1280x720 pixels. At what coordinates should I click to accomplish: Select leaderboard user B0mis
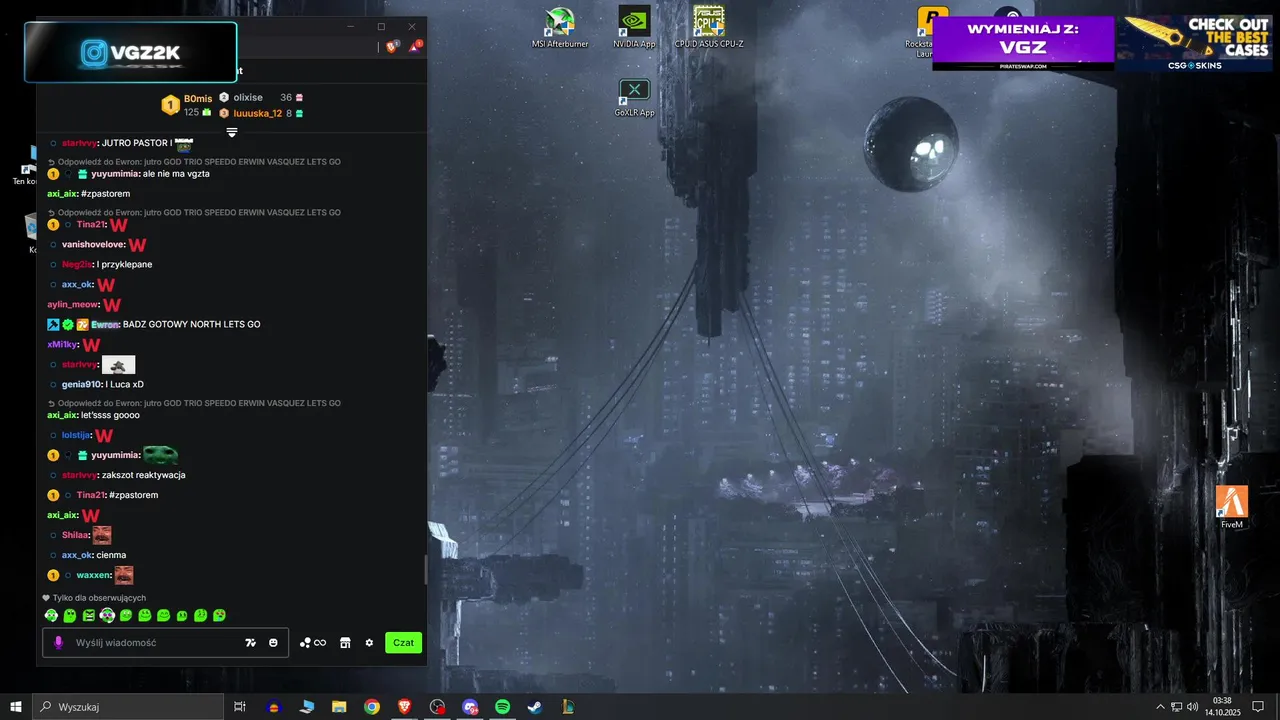(198, 98)
